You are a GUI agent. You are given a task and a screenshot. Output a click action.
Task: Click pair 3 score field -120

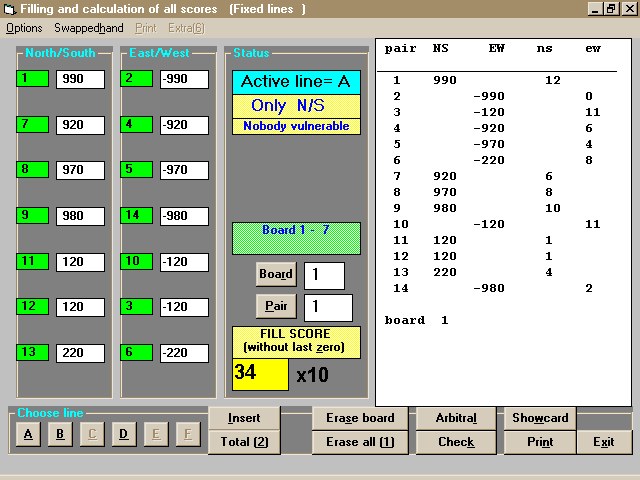click(x=184, y=307)
